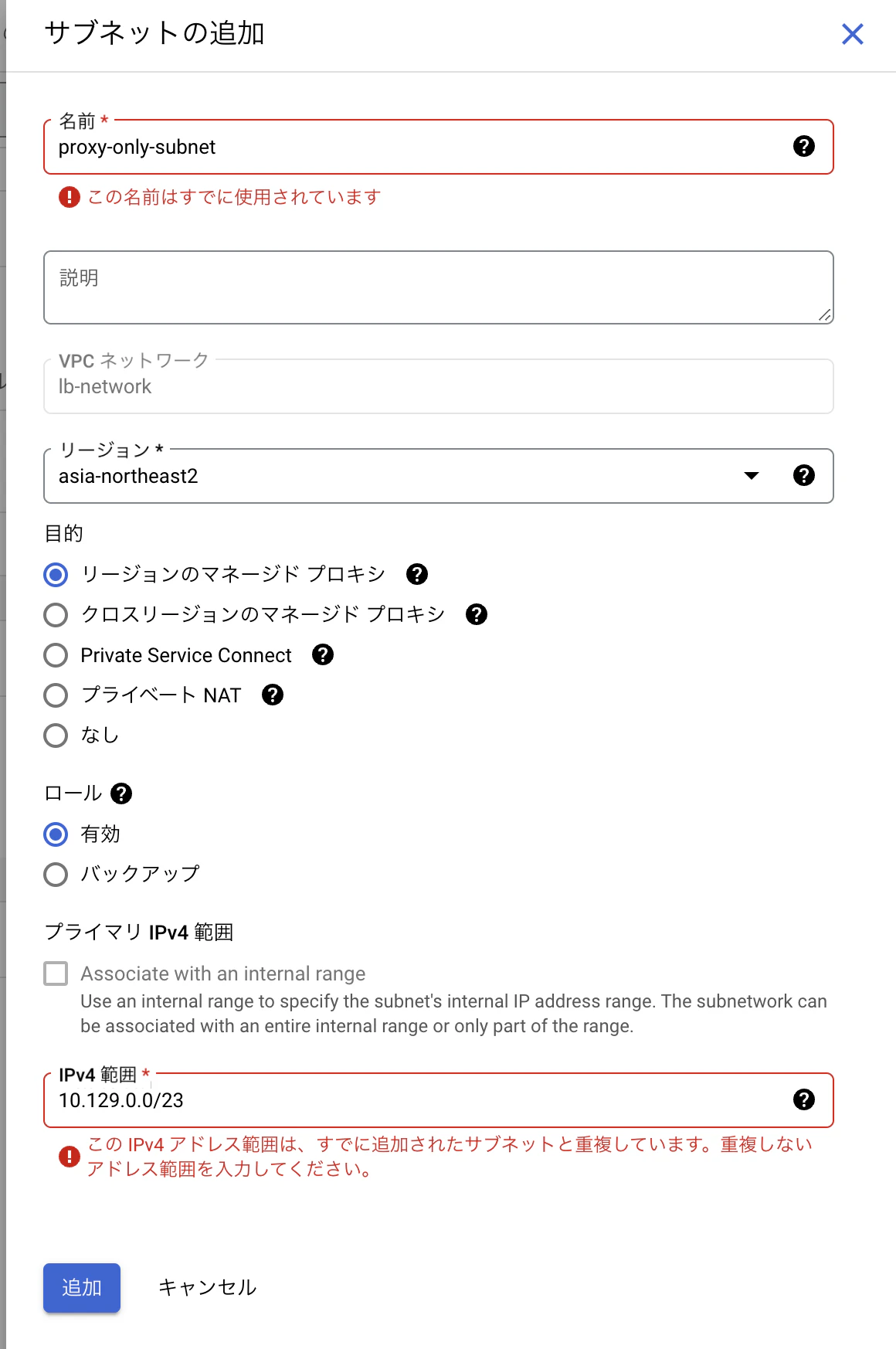Open help for the 名前 field

tap(806, 147)
